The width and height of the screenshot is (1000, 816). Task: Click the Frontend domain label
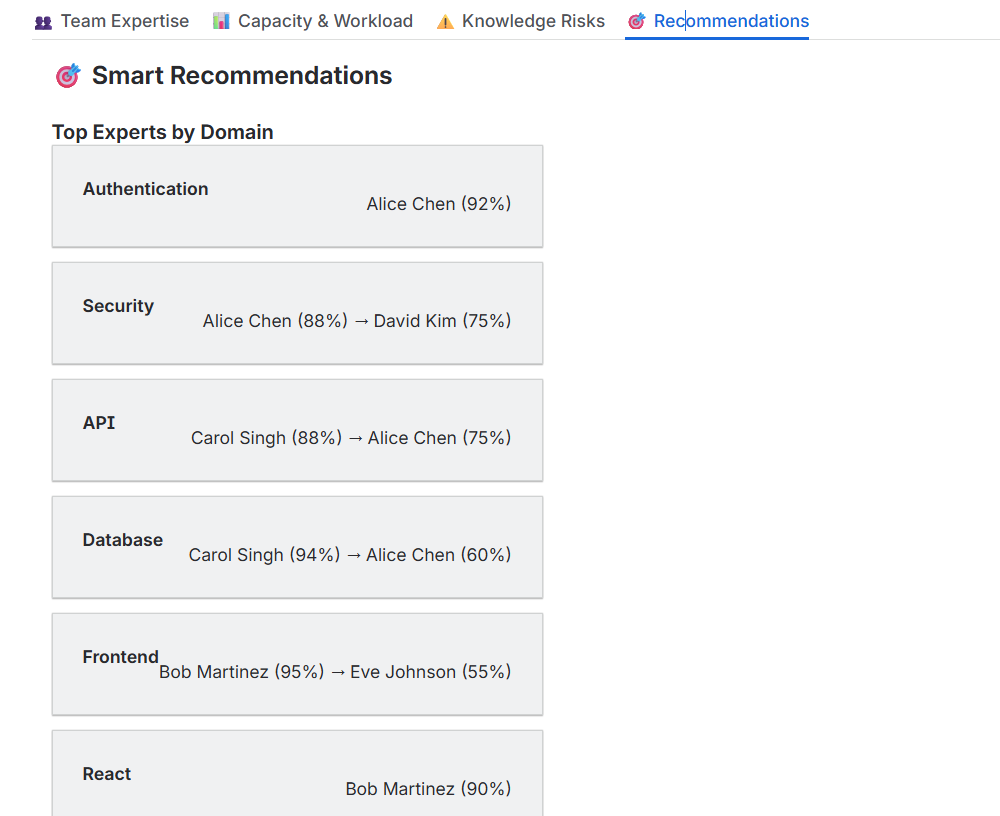[120, 657]
